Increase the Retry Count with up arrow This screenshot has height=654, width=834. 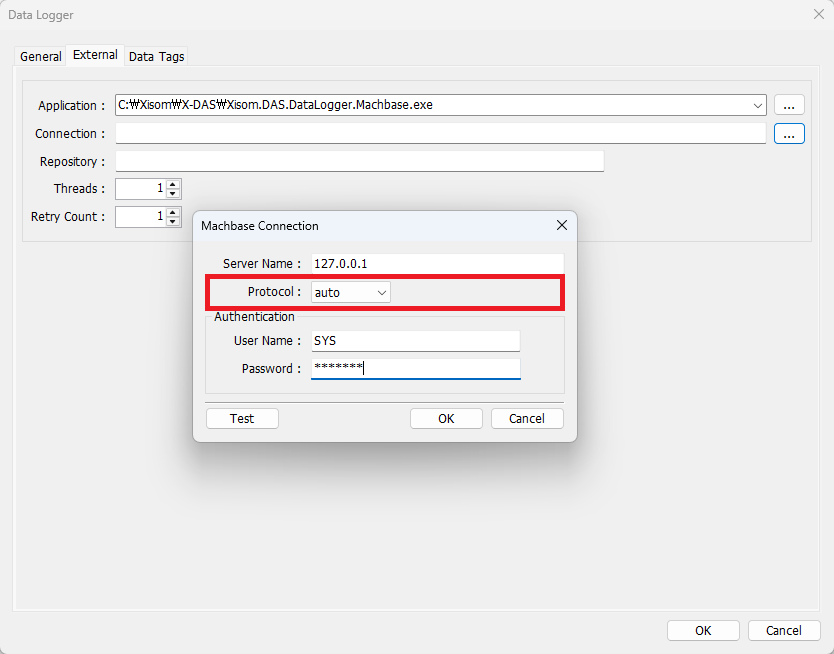point(174,212)
